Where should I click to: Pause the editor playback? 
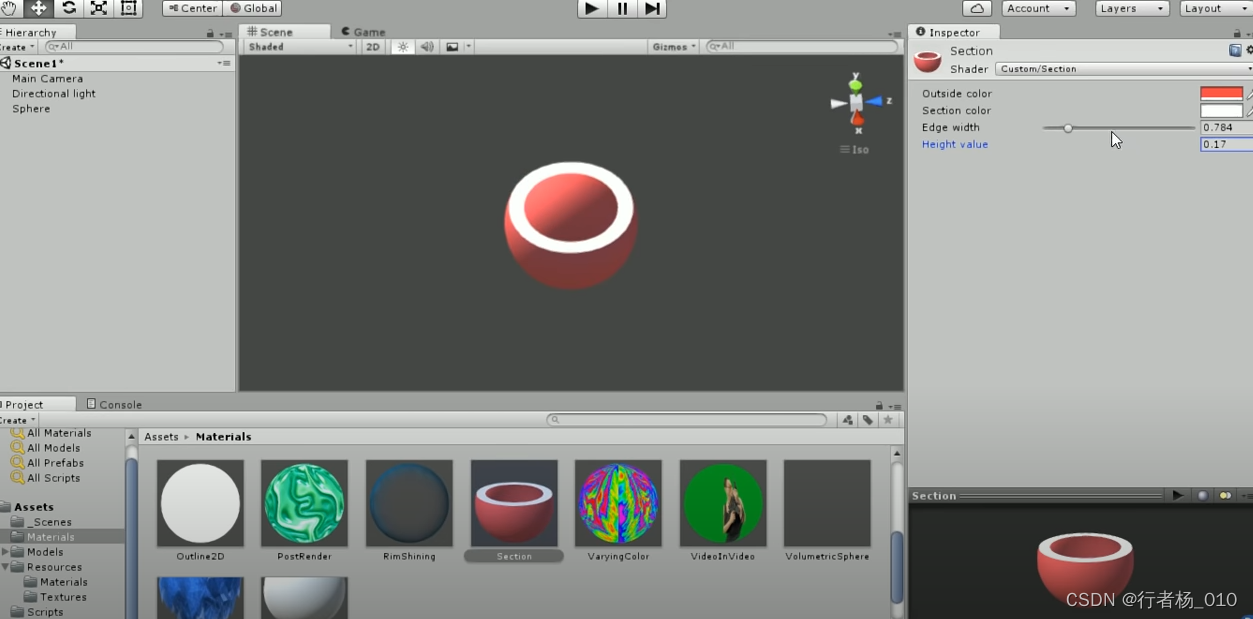pos(622,8)
